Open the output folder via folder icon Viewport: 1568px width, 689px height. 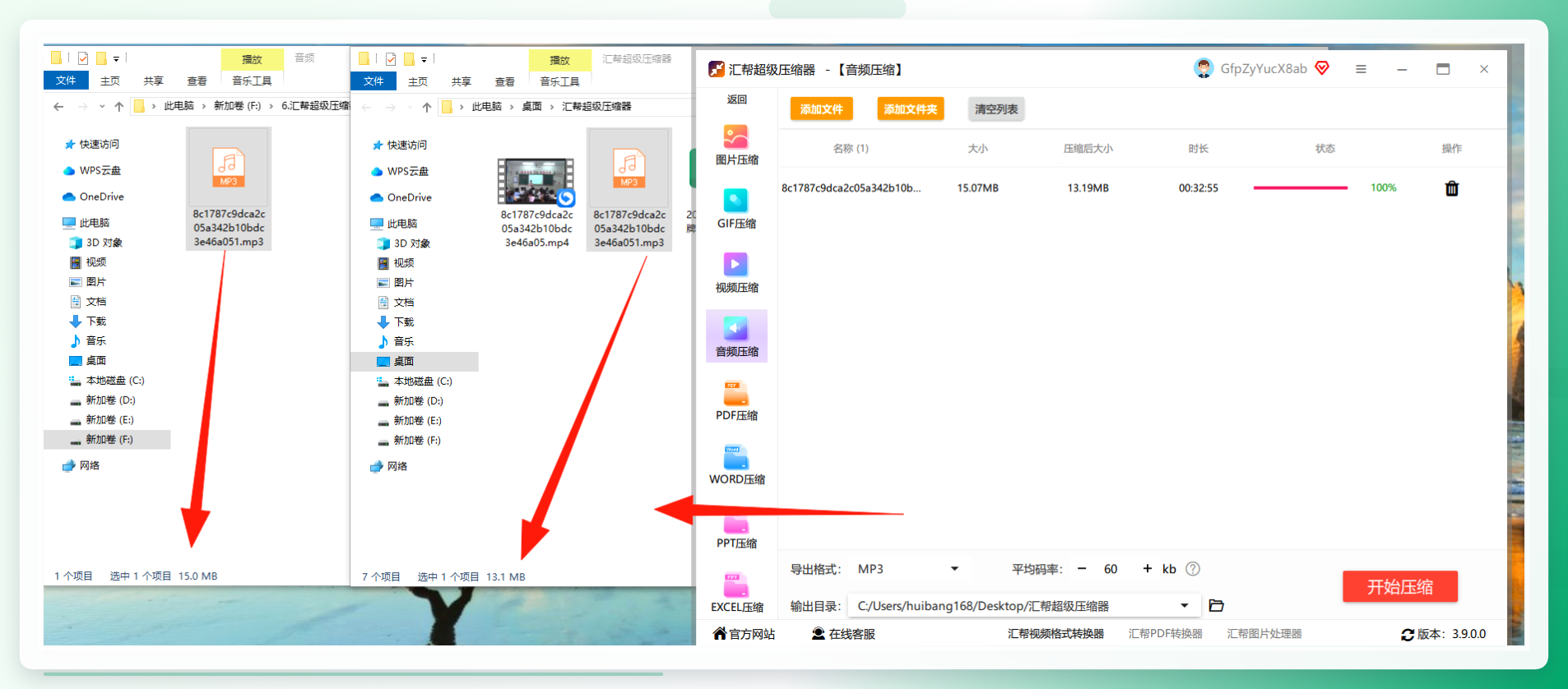1217,606
